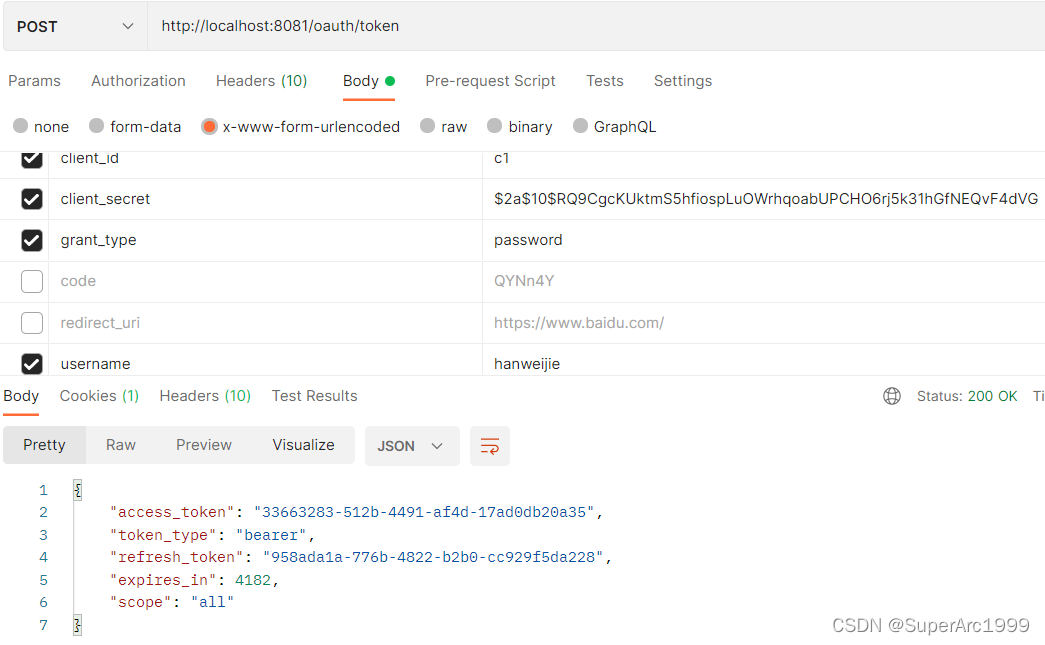
Task: Click the 'client_secret' key cell
Action: (265, 199)
